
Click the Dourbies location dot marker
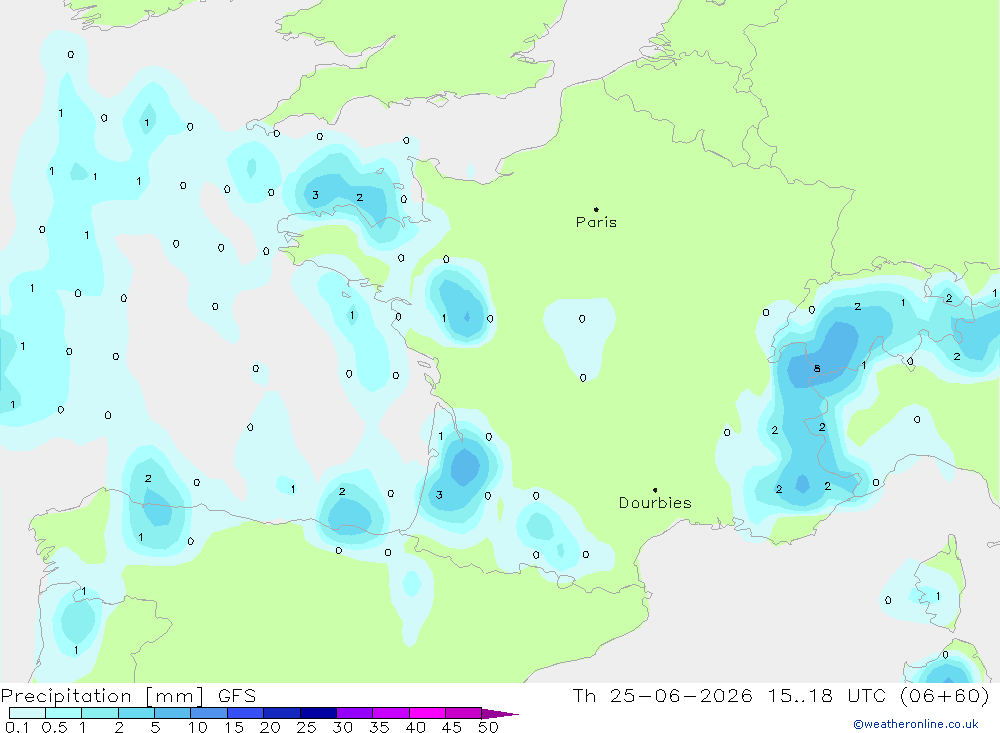tap(655, 490)
